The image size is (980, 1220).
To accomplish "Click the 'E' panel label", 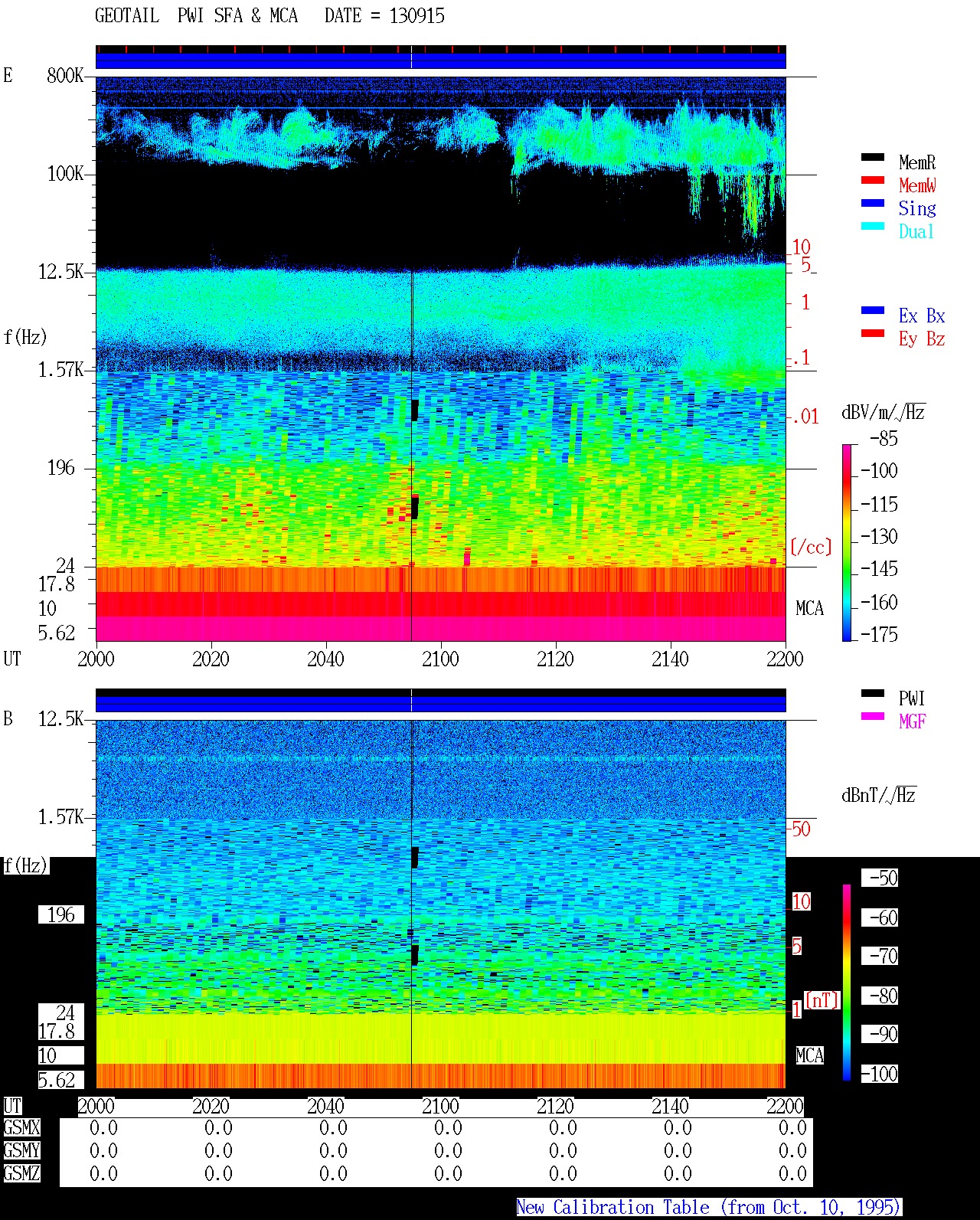I will [8, 76].
